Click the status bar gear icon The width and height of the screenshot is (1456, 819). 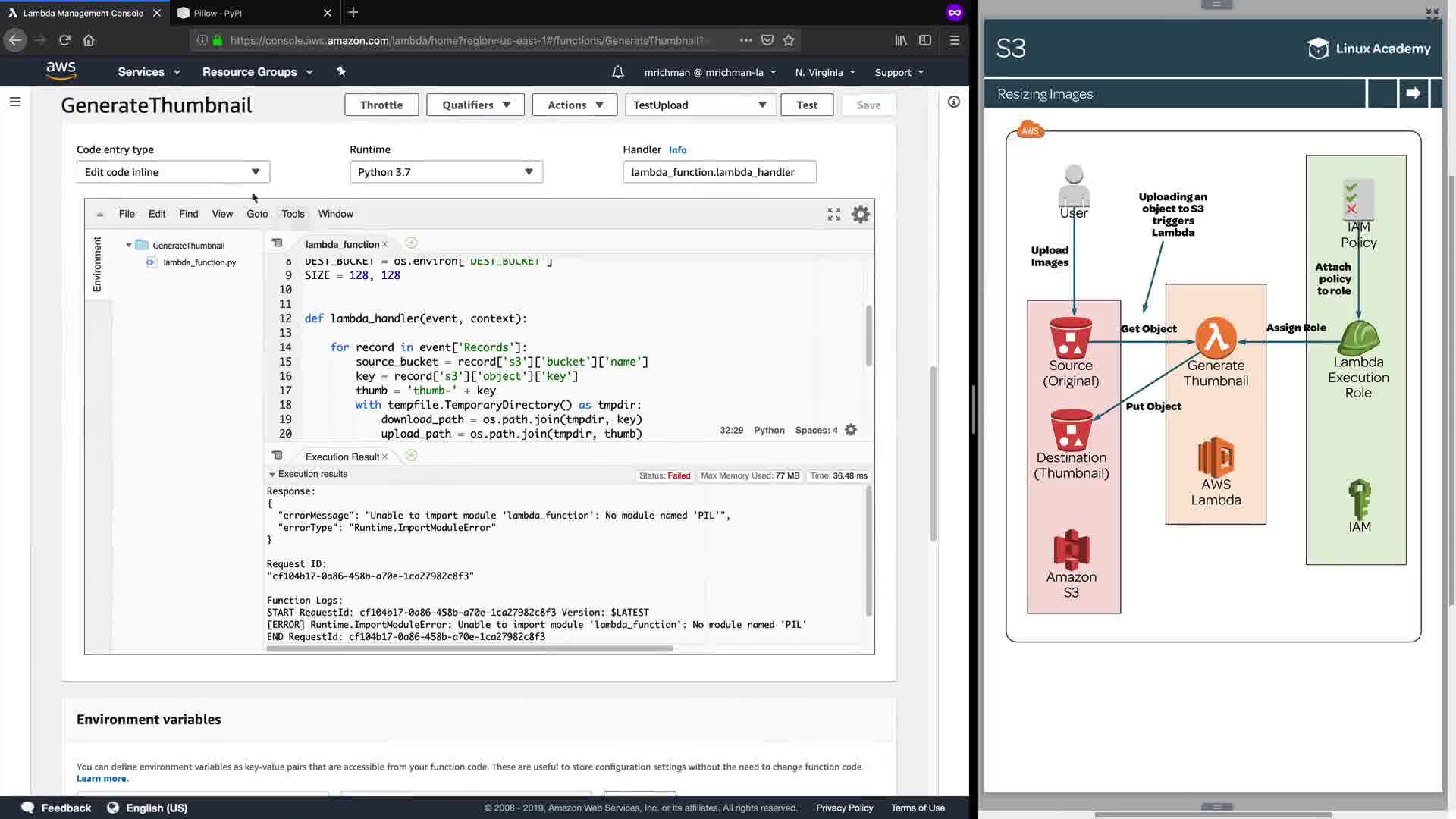(x=851, y=430)
